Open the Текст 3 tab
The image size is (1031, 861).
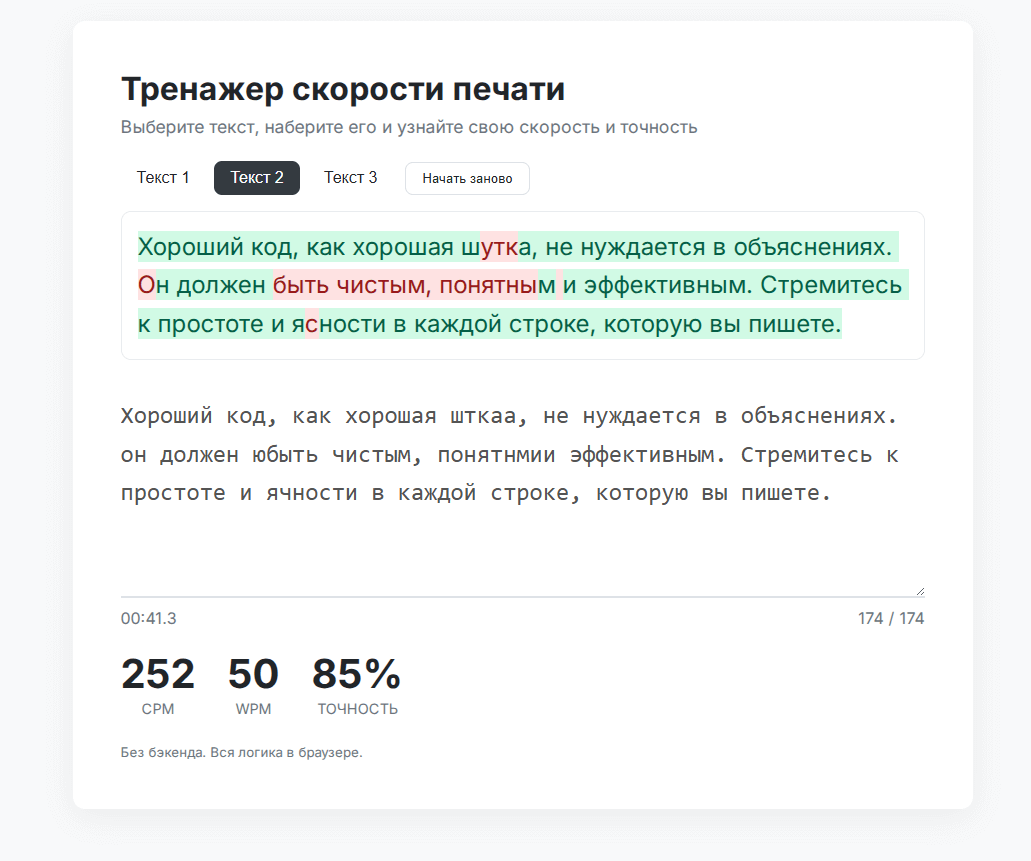[x=350, y=178]
